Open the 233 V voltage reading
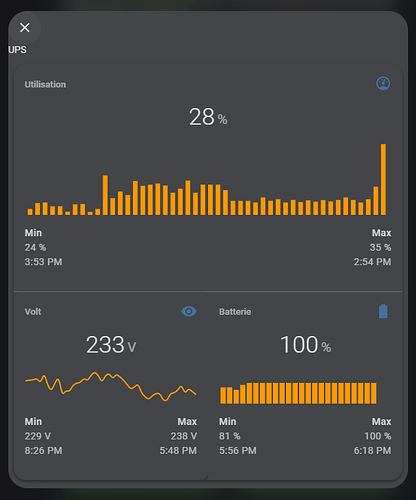Image resolution: width=416 pixels, height=500 pixels. (111, 345)
